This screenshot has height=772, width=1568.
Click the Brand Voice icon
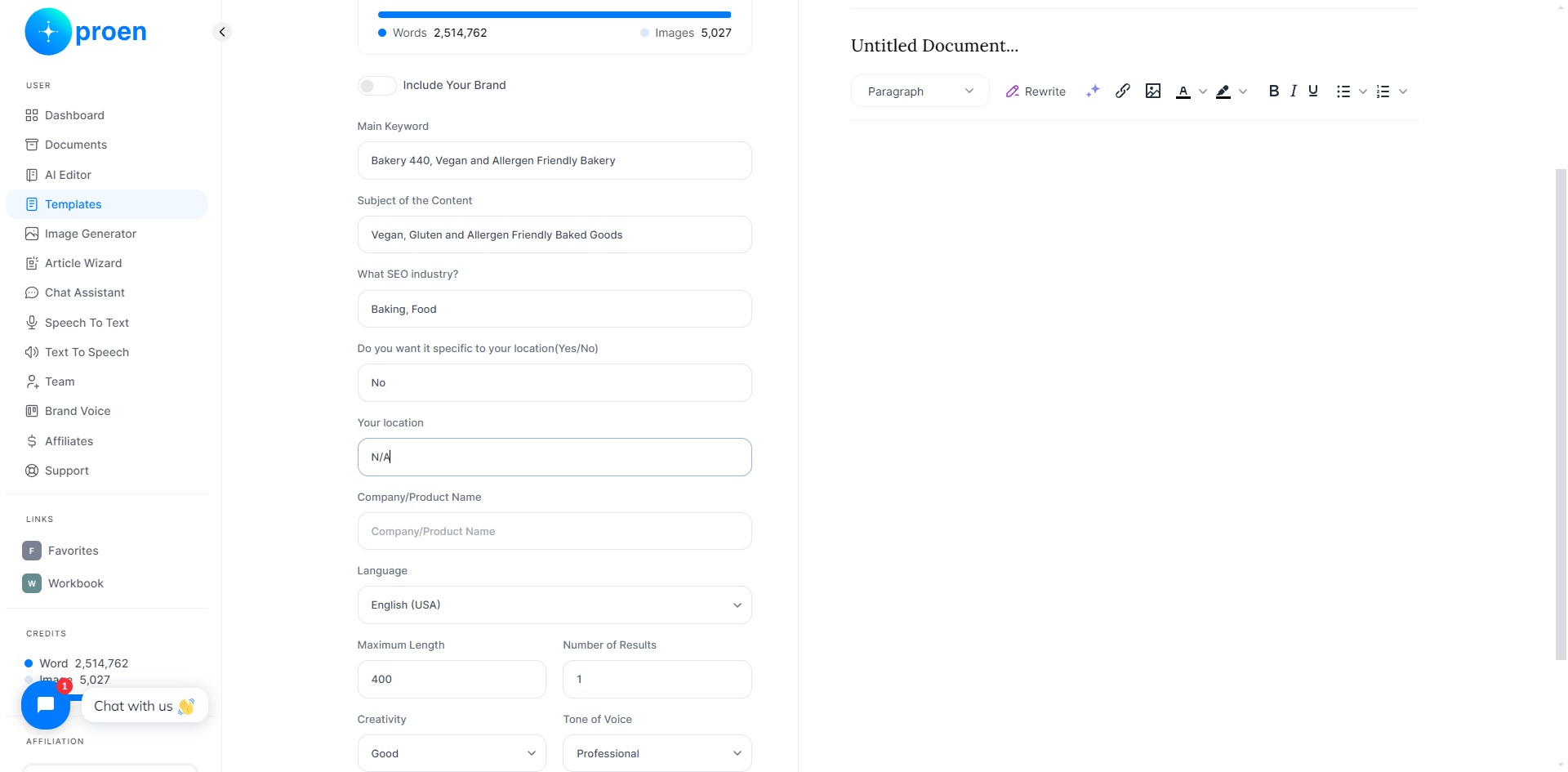32,411
